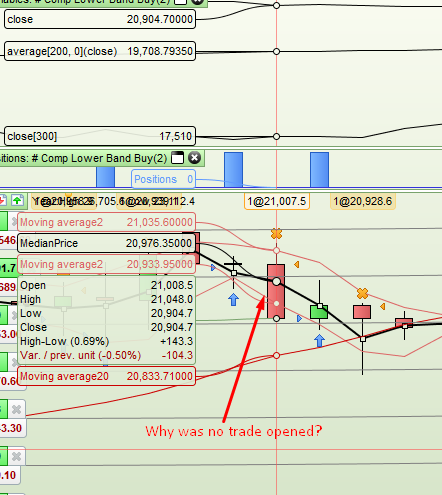Select the green candlestick
Image resolution: width=442 pixels, height=495 pixels.
(x=319, y=312)
